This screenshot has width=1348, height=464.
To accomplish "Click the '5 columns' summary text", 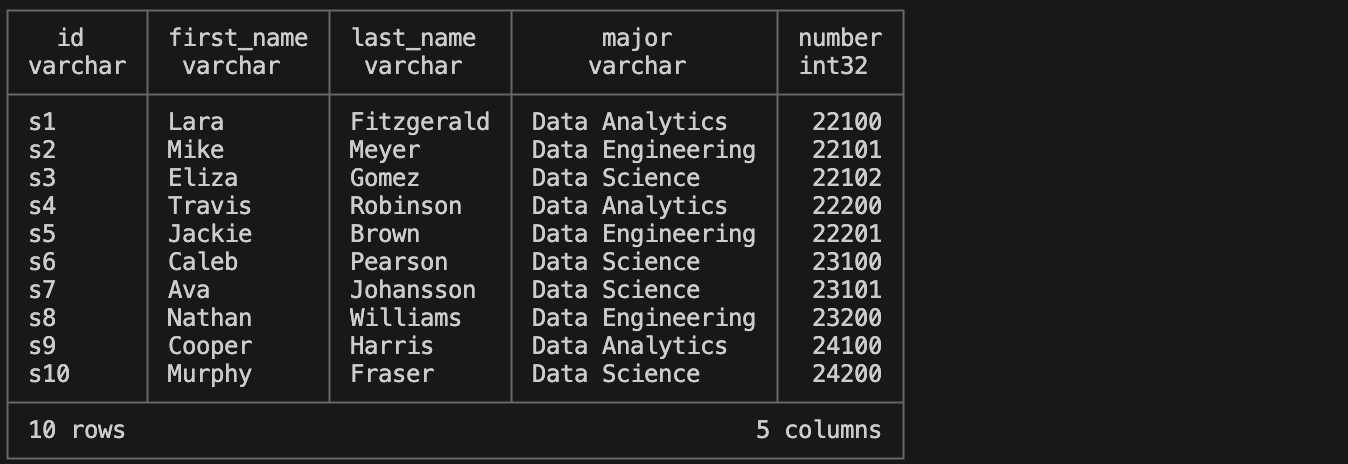I will click(x=819, y=430).
